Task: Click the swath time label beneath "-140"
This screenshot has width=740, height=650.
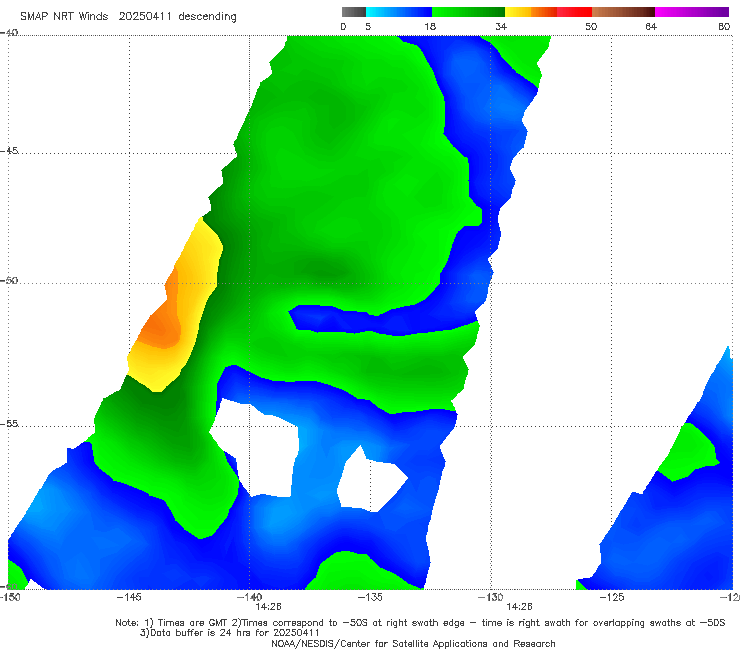Action: 269,607
